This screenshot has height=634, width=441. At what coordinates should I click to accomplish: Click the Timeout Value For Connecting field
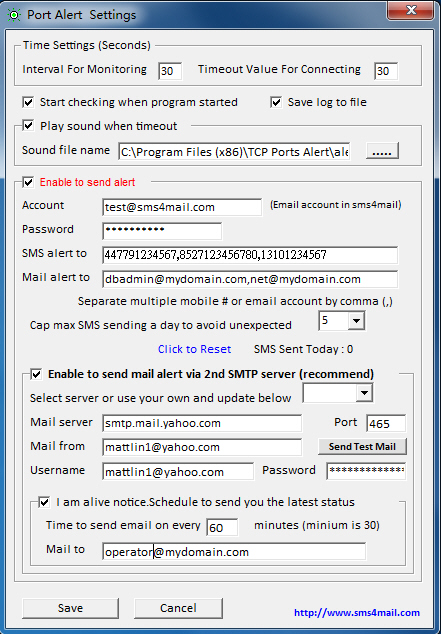coord(386,71)
